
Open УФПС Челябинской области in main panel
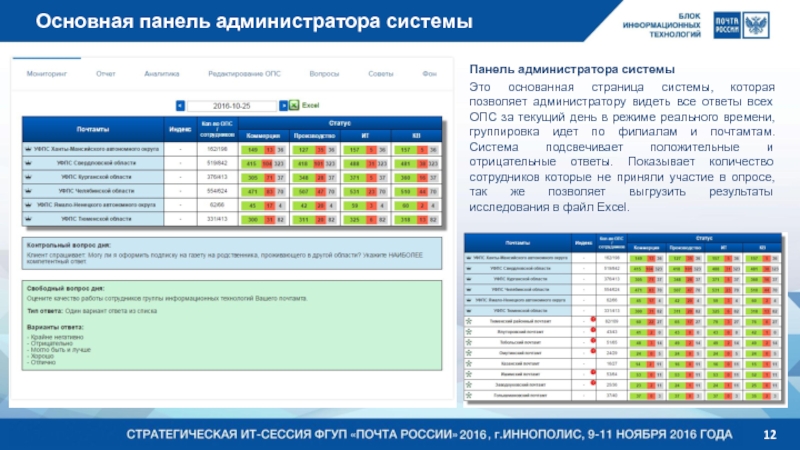coord(96,191)
